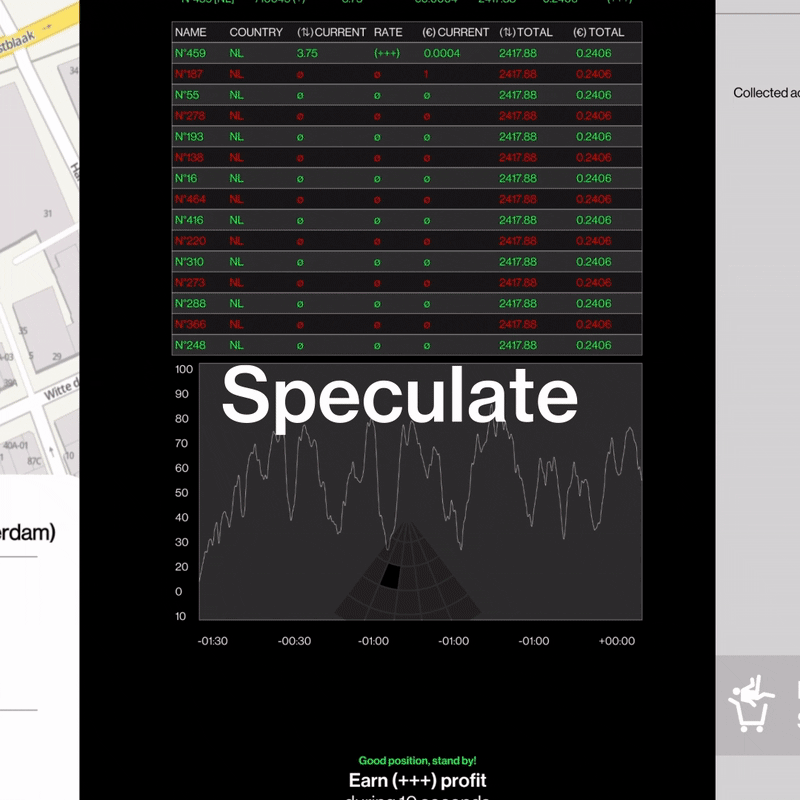The image size is (800, 800).
Task: Click the 50 label on chart axis
Action: pyautogui.click(x=182, y=493)
